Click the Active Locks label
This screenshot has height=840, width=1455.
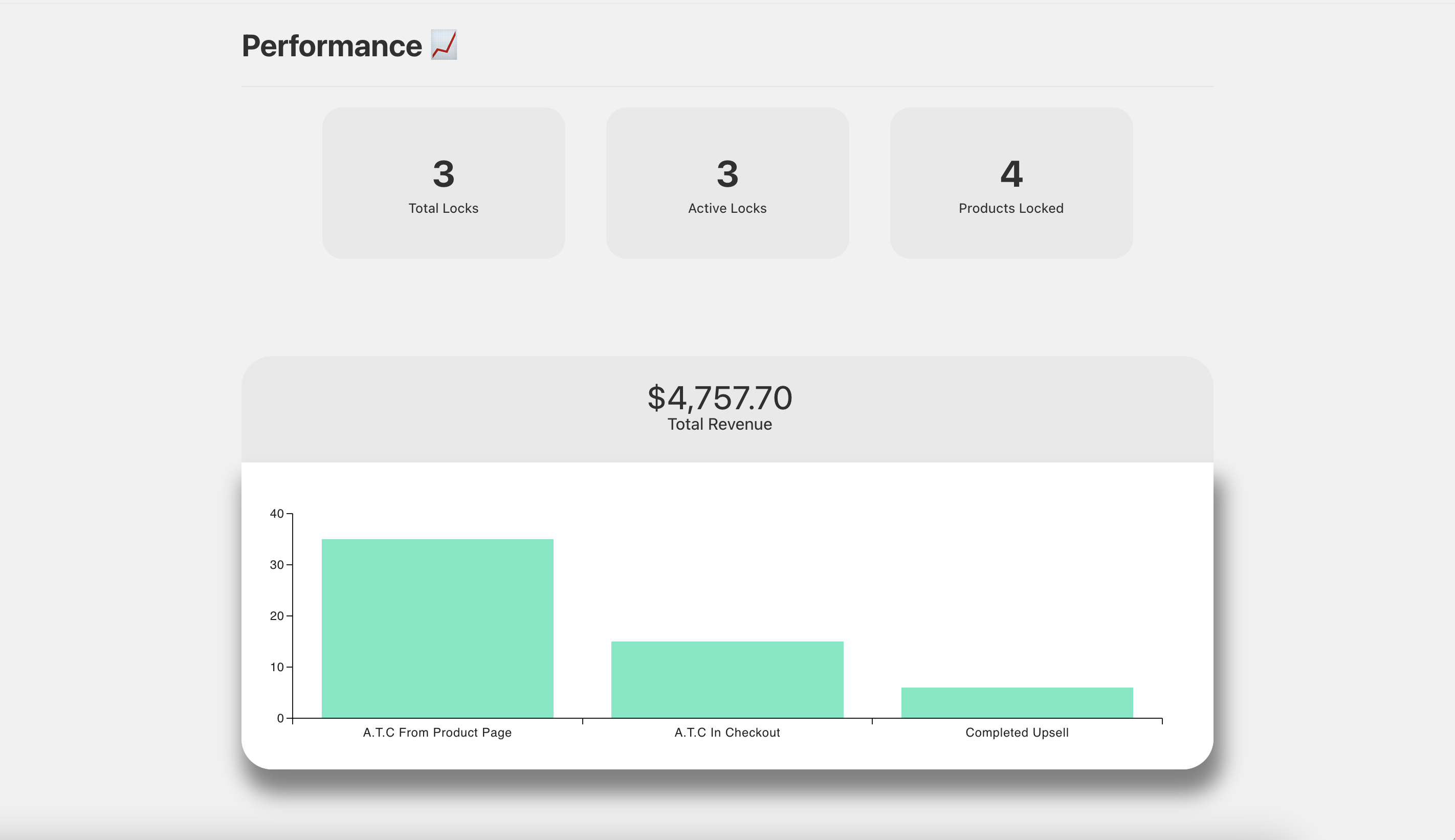click(x=727, y=208)
